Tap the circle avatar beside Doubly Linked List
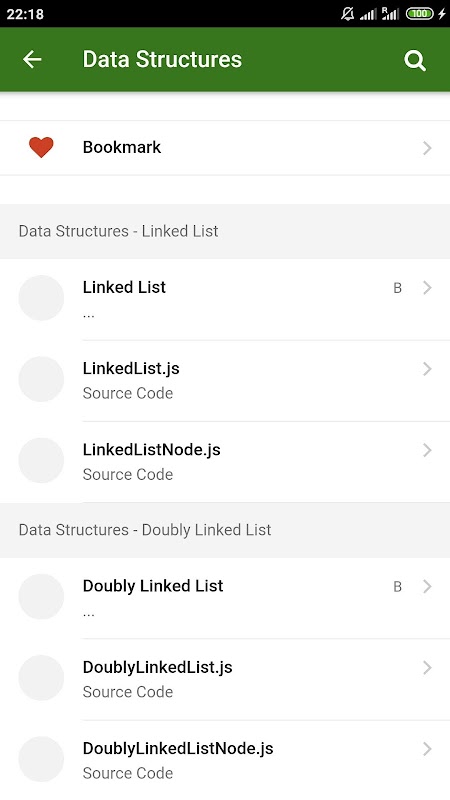This screenshot has width=450, height=800. coord(41,596)
